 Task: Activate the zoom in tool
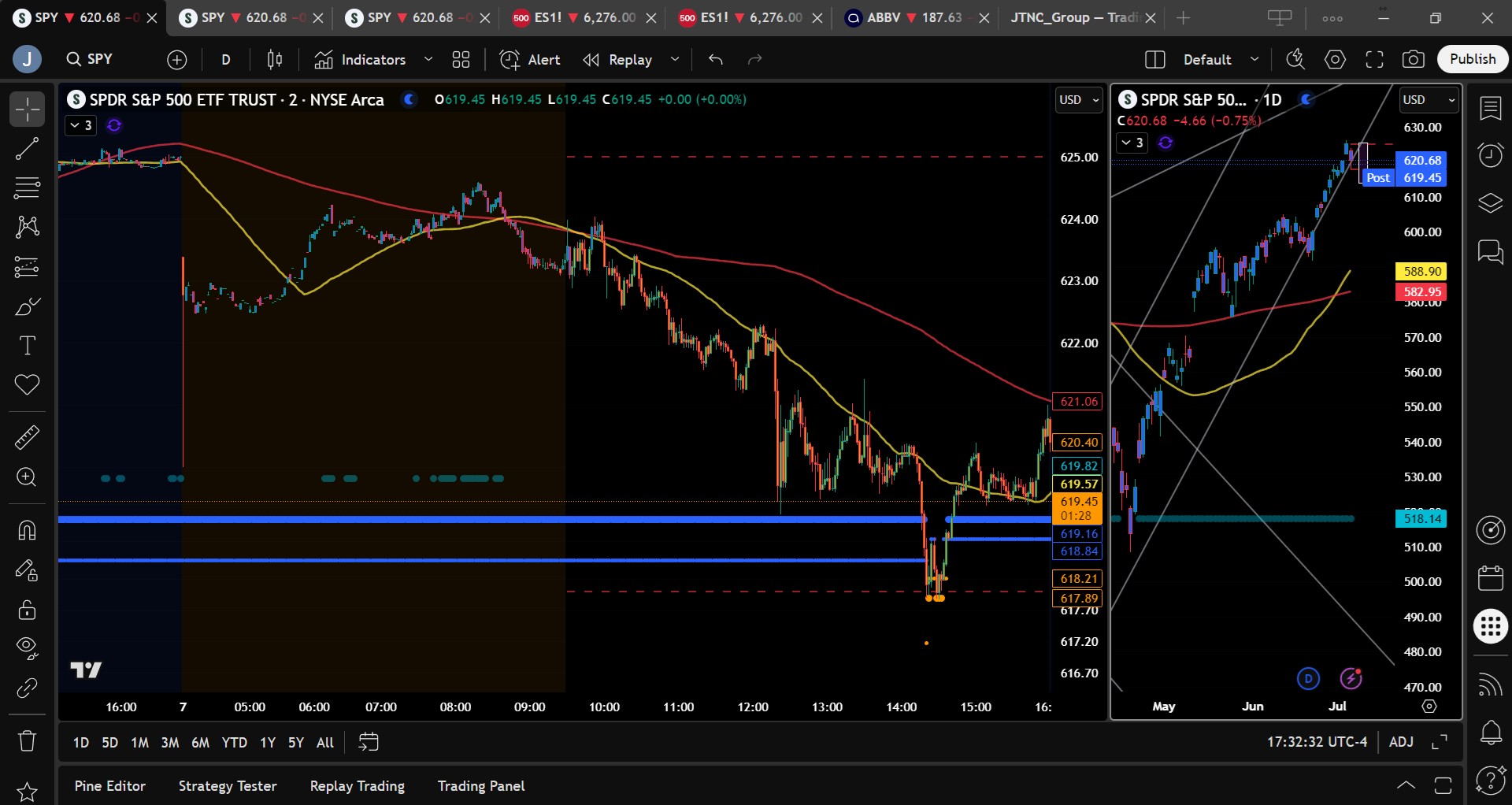click(x=27, y=477)
